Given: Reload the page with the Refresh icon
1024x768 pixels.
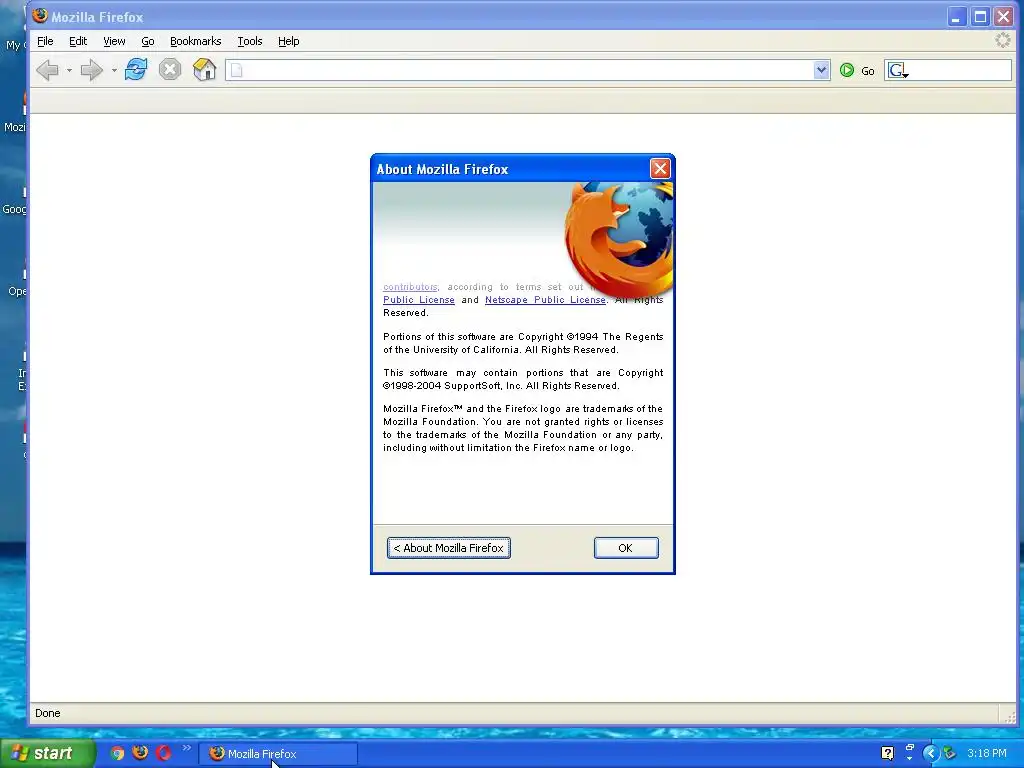Looking at the screenshot, I should point(136,69).
